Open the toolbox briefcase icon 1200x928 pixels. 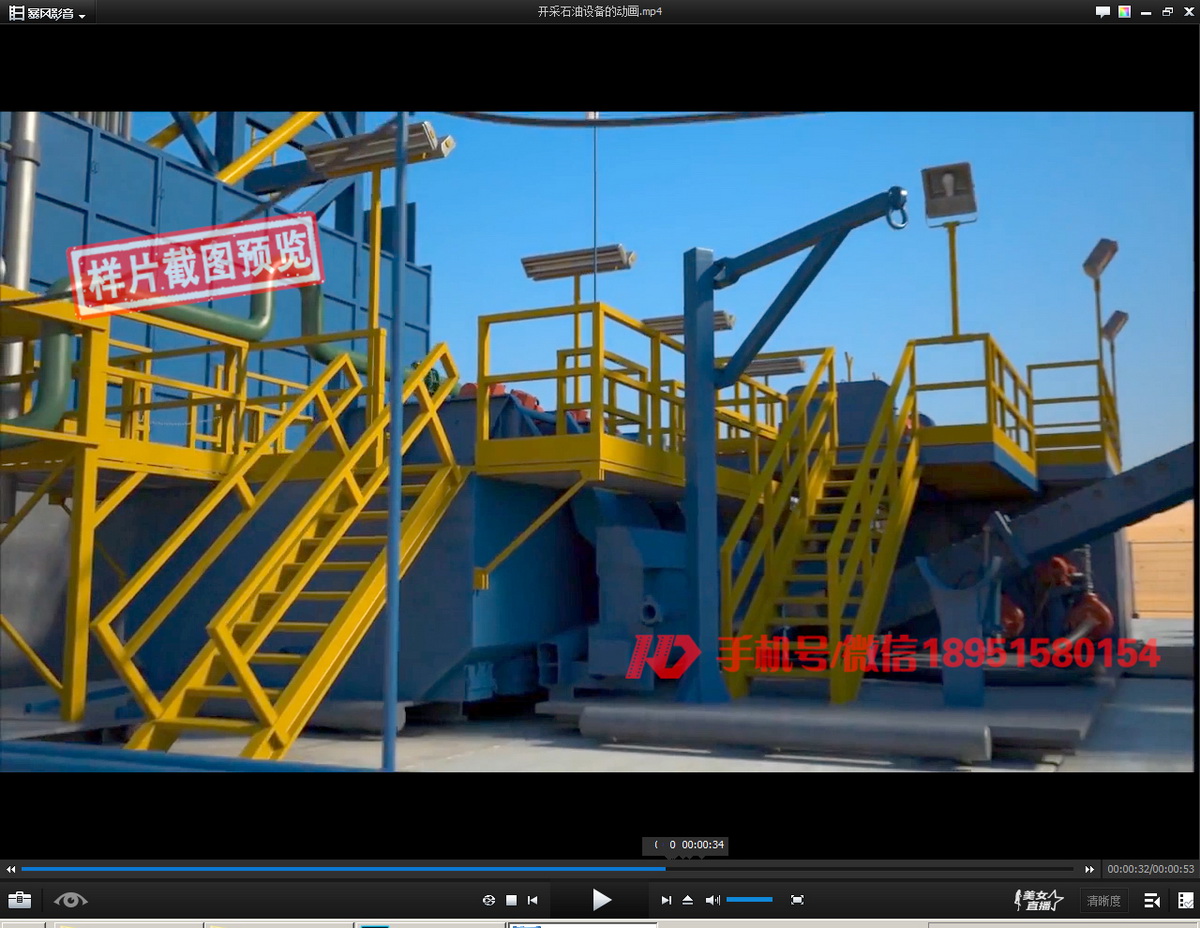[x=19, y=900]
